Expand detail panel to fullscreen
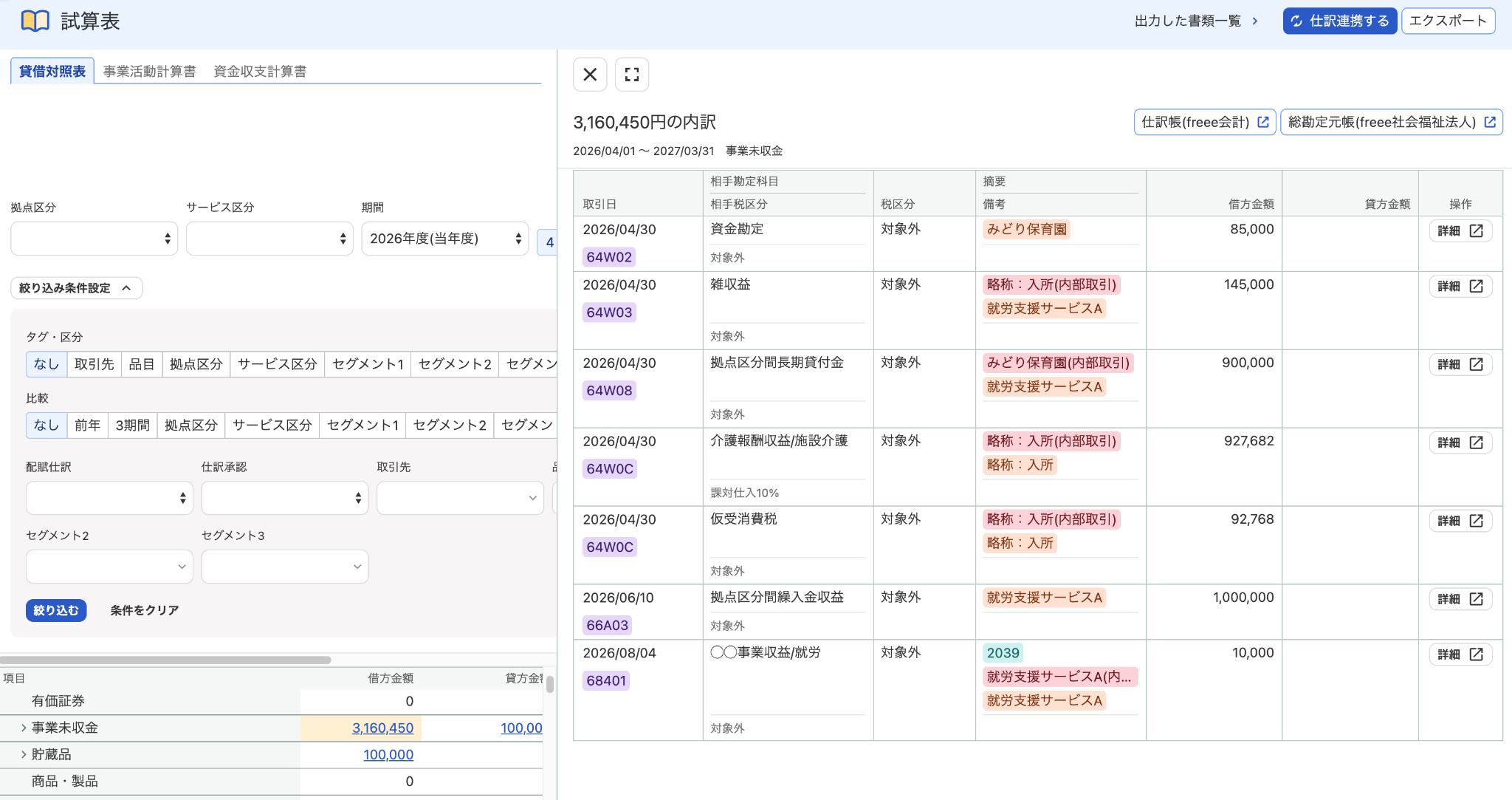The image size is (1512, 800). [x=632, y=75]
